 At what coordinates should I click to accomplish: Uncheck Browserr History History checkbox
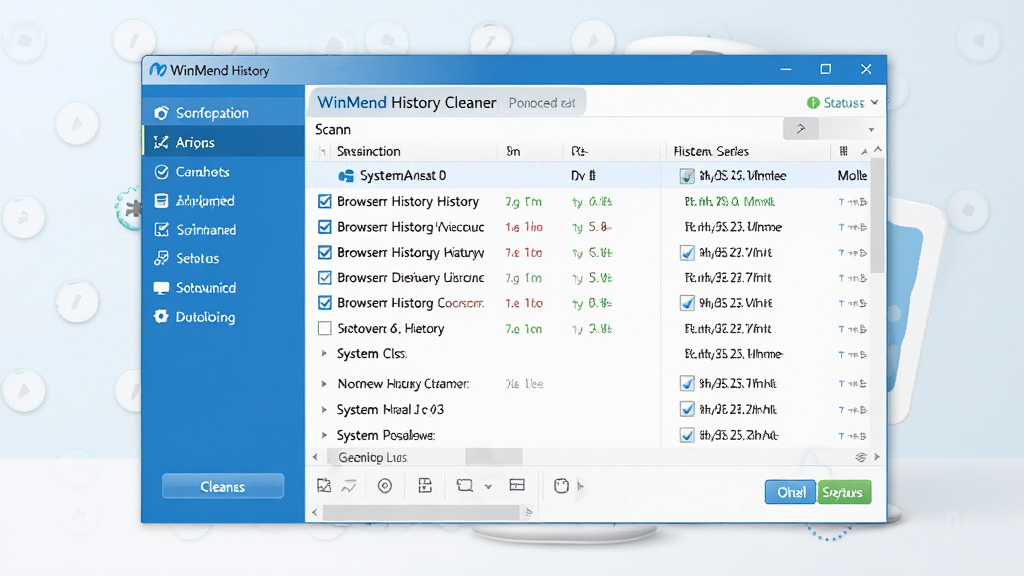click(x=325, y=201)
